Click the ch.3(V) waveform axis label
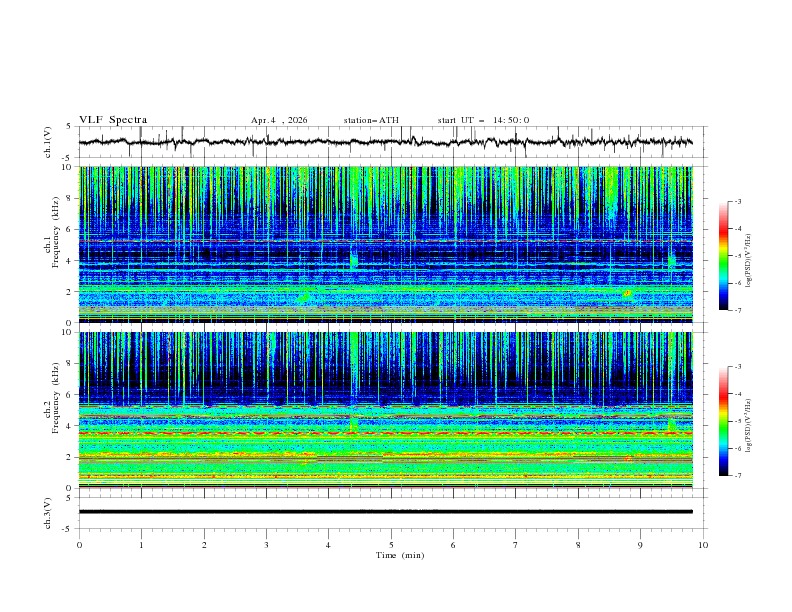The image size is (792, 612). coord(48,513)
